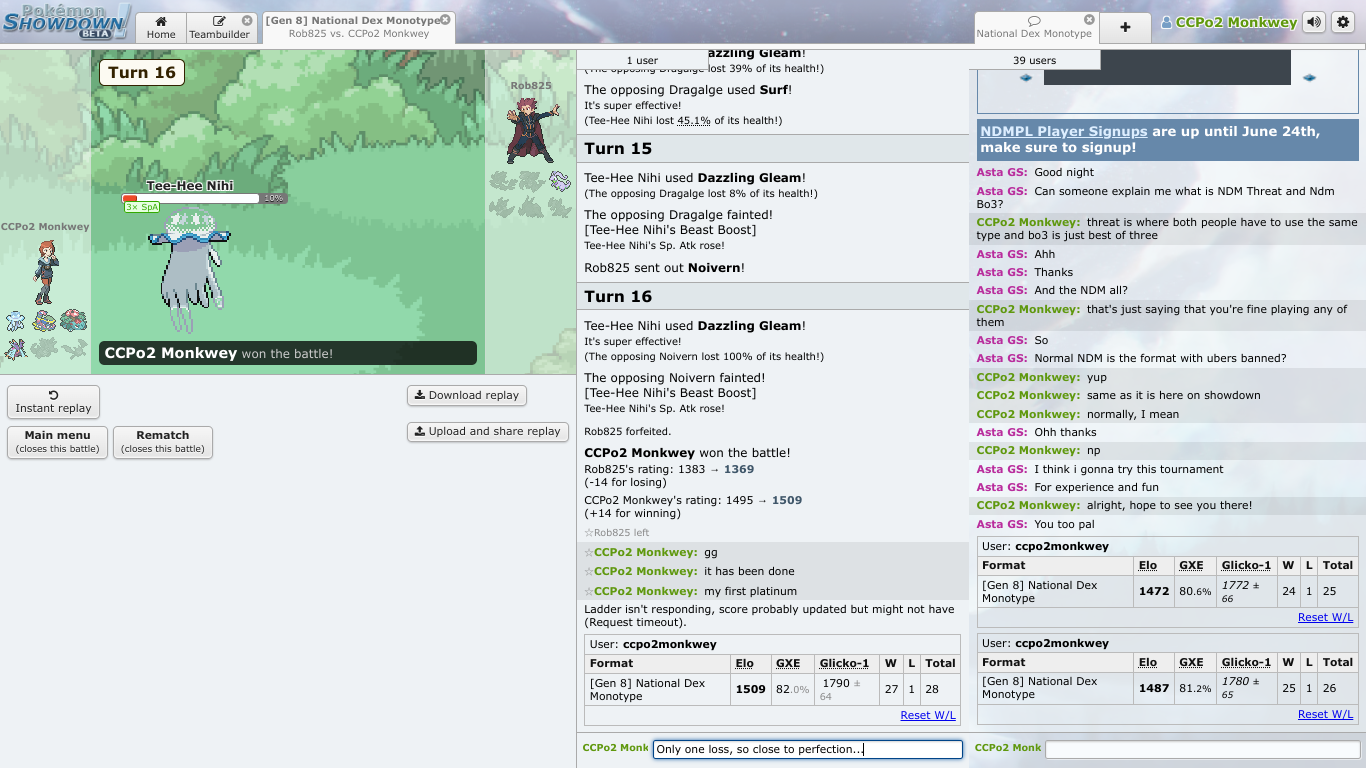Open the NDMPL Player Signups link
Image resolution: width=1366 pixels, height=768 pixels.
1063,131
